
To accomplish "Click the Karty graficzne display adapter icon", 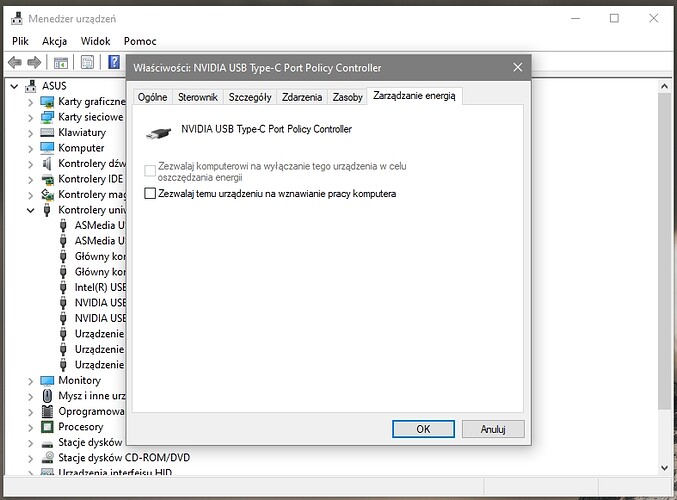I will coord(47,102).
